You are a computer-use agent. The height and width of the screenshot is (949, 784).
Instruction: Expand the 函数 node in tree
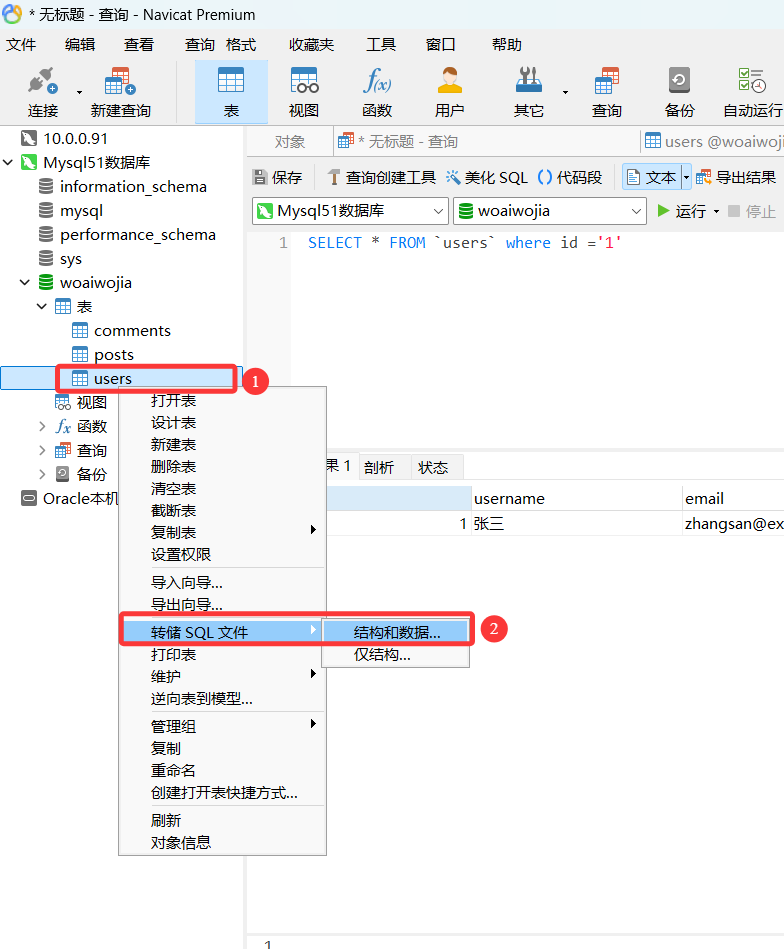[x=42, y=427]
